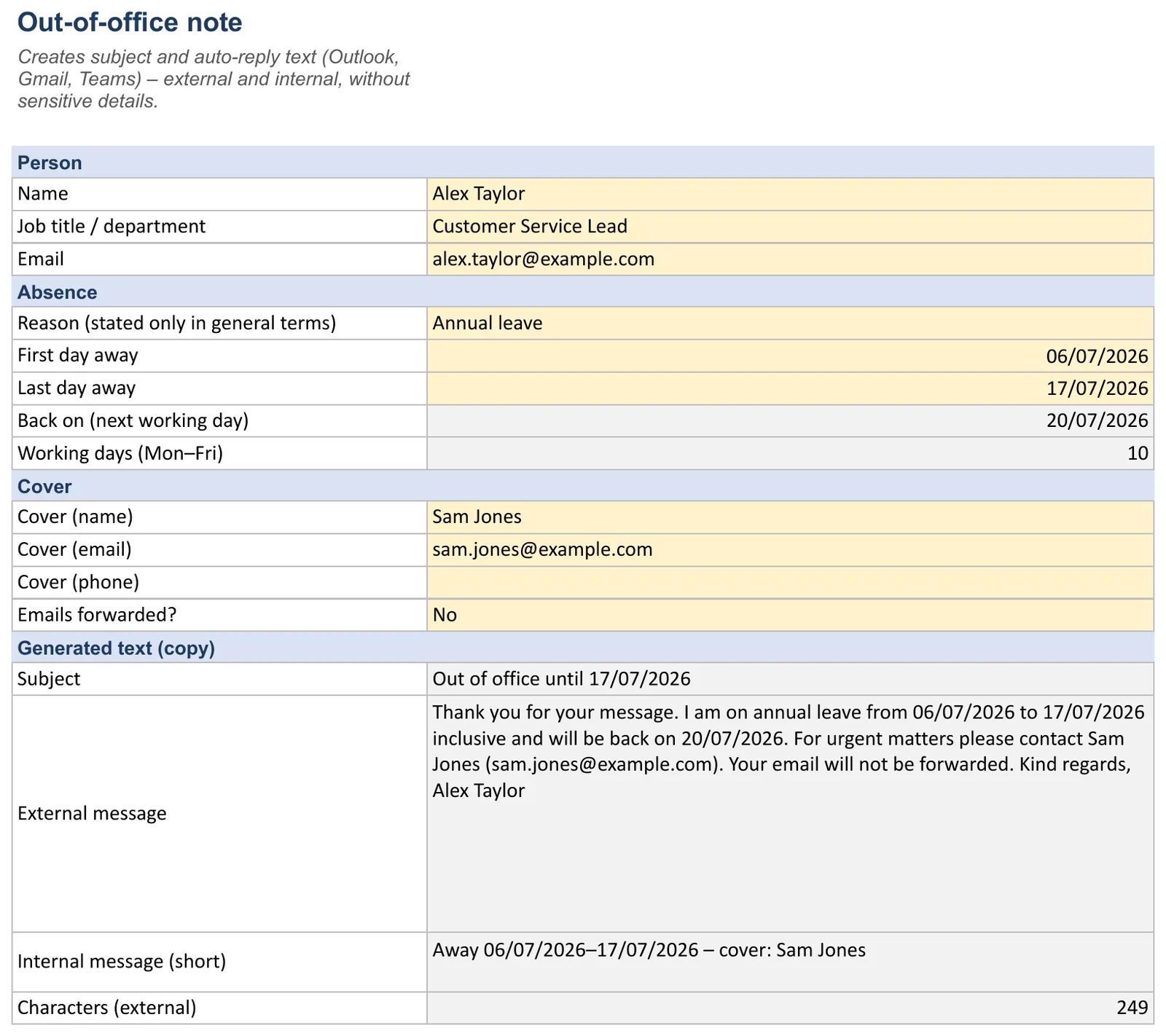Select the Working days value 10
The height and width of the screenshot is (1036, 1166).
(790, 453)
